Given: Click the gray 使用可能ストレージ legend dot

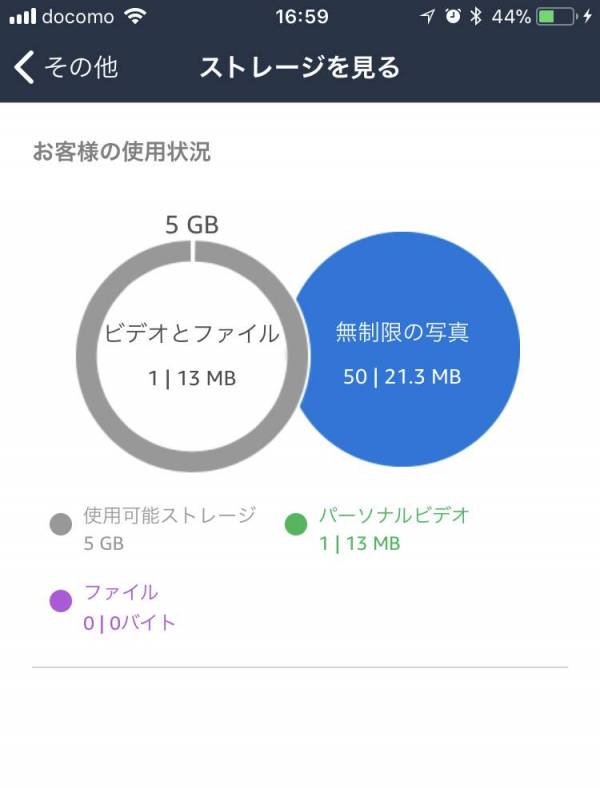Looking at the screenshot, I should tap(61, 524).
